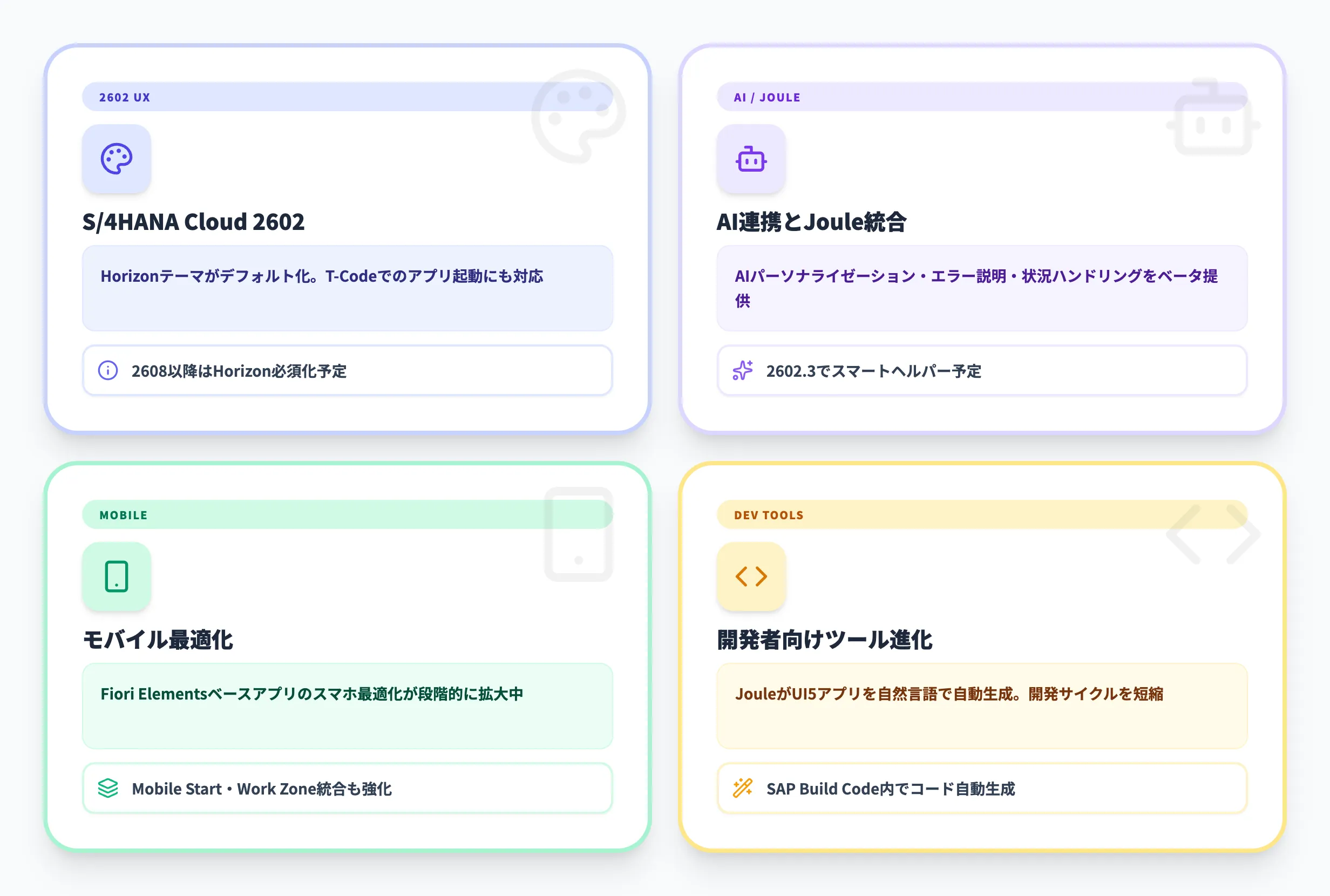Click the robot icon on the AI/Joule card
The image size is (1330, 896).
752,160
